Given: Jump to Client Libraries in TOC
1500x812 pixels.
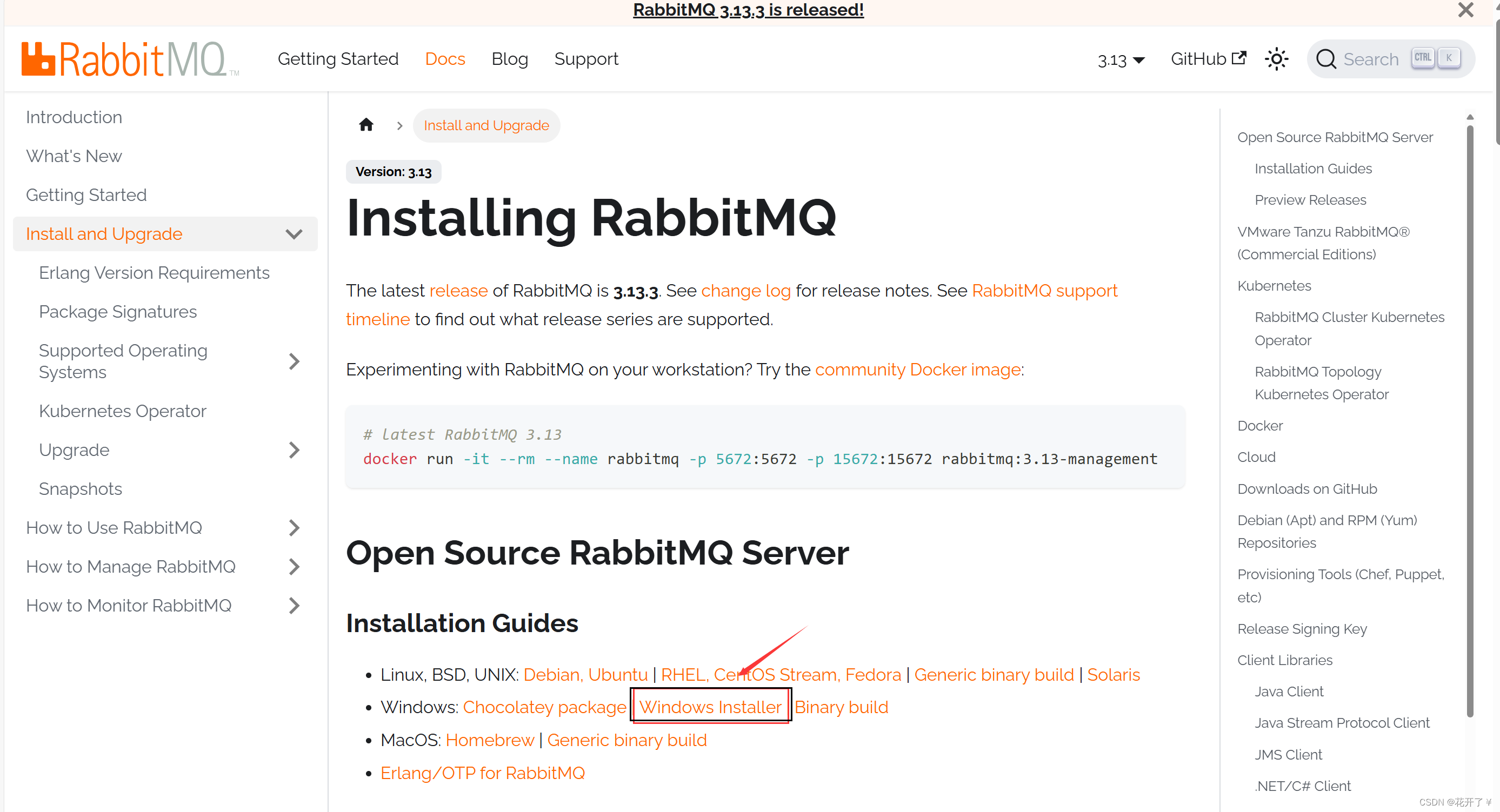Looking at the screenshot, I should point(1284,661).
